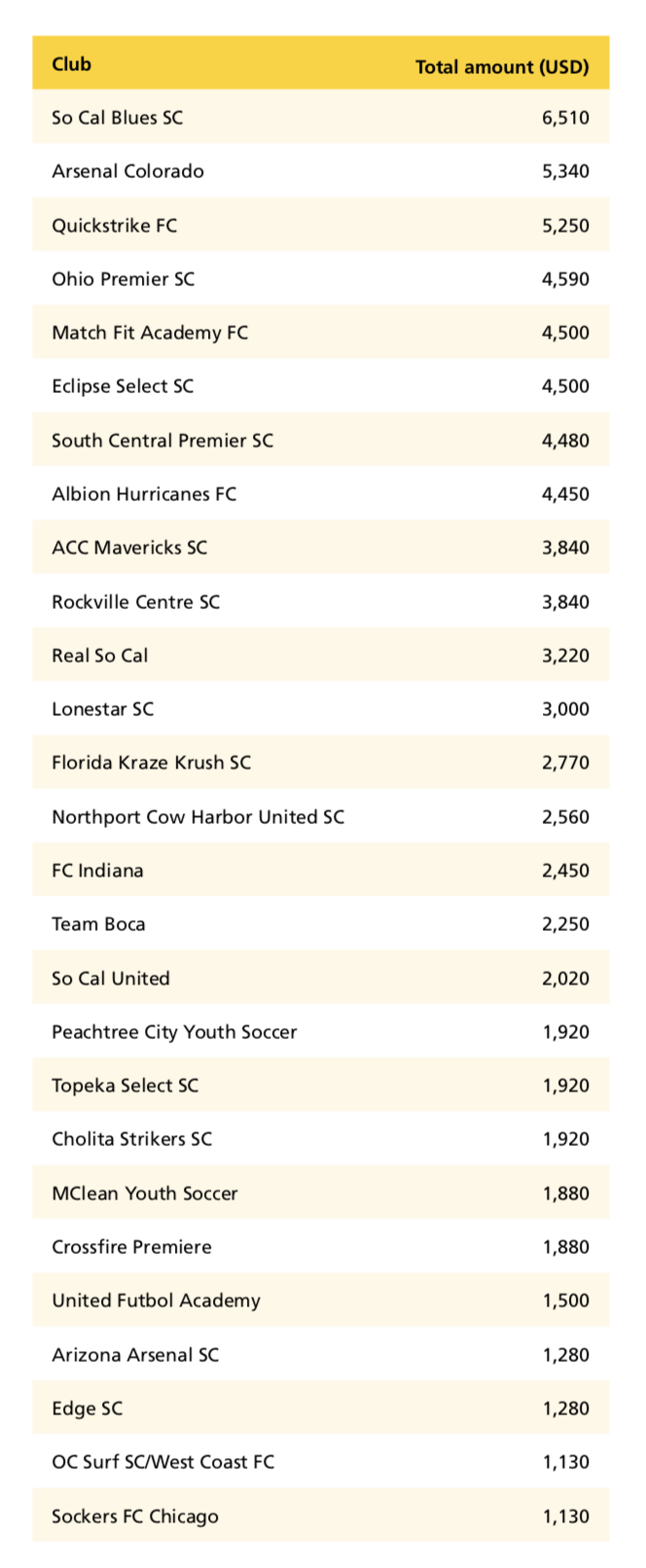646x1568 pixels.
Task: Click Northport Cow Harbor United SC
Action: pos(197,817)
